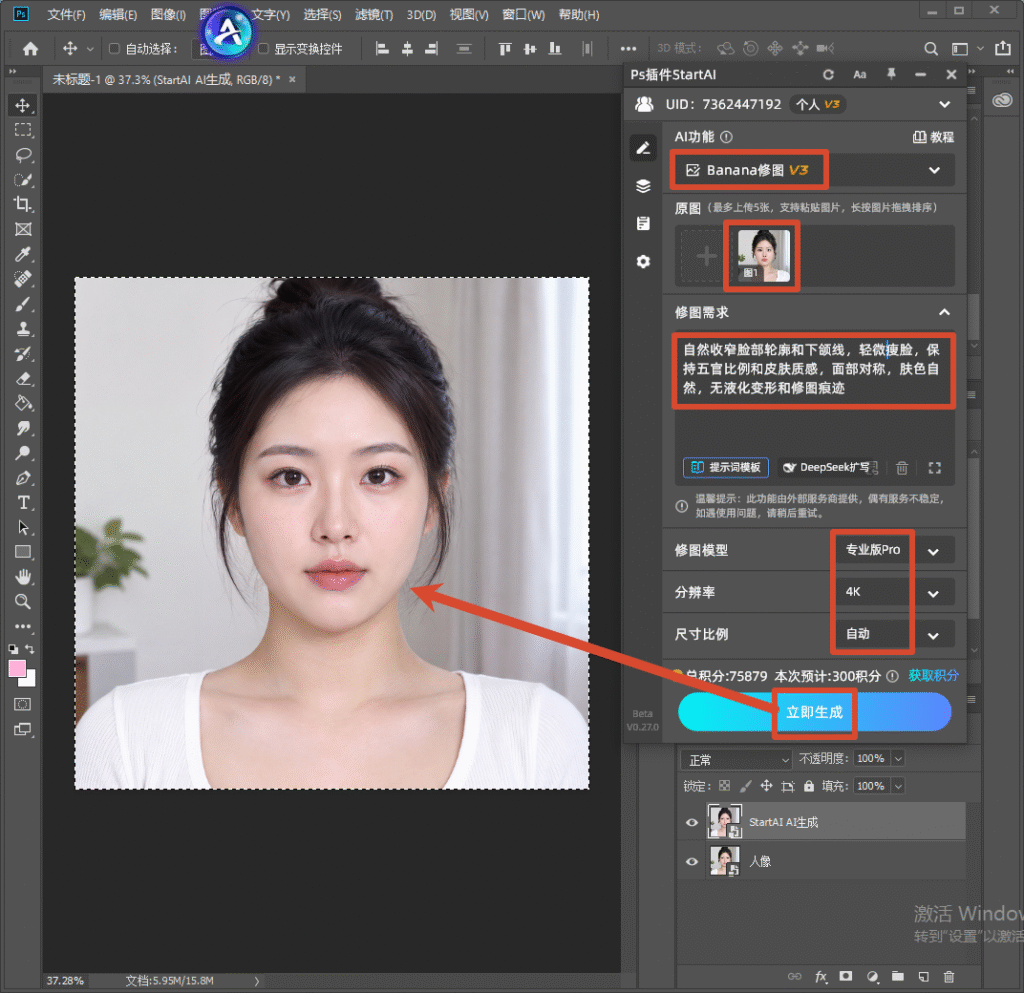Select the Hand tool

(23, 576)
